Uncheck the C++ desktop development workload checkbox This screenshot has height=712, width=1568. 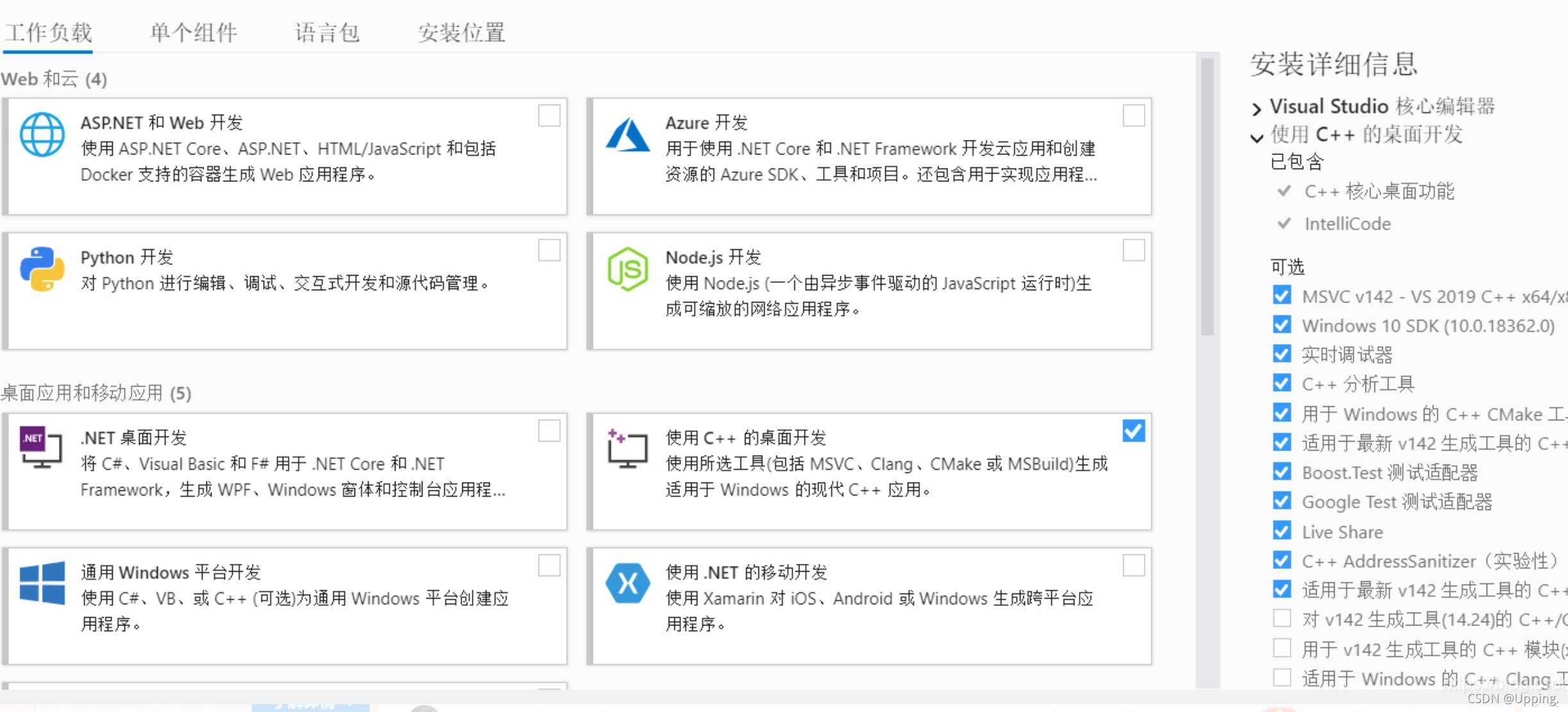1133,431
